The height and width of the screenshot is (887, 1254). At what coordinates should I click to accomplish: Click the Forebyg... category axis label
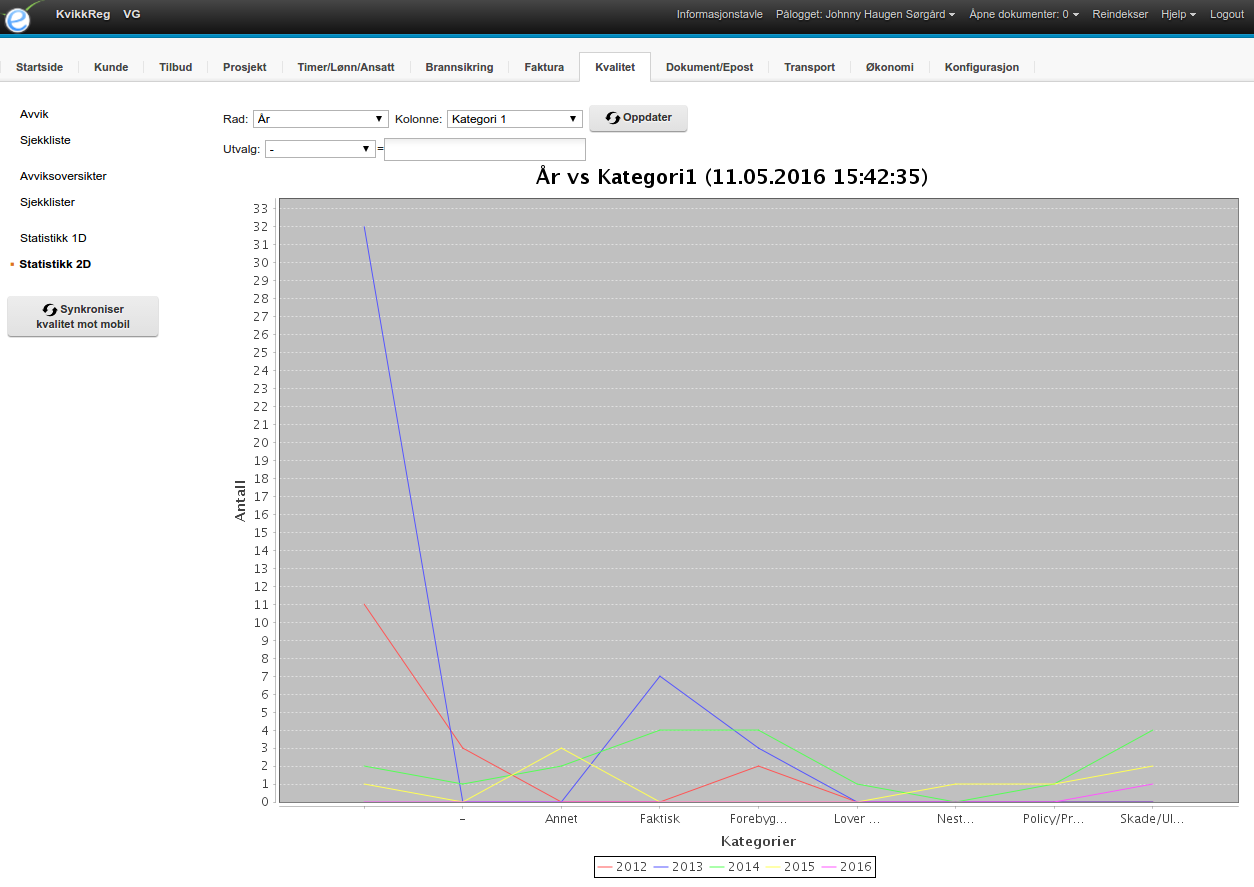click(758, 818)
